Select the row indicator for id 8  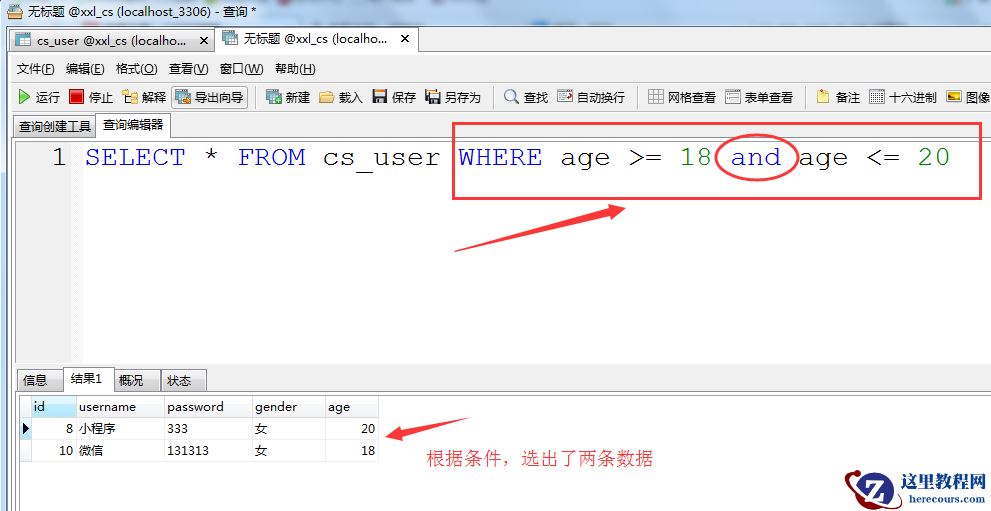pos(25,428)
